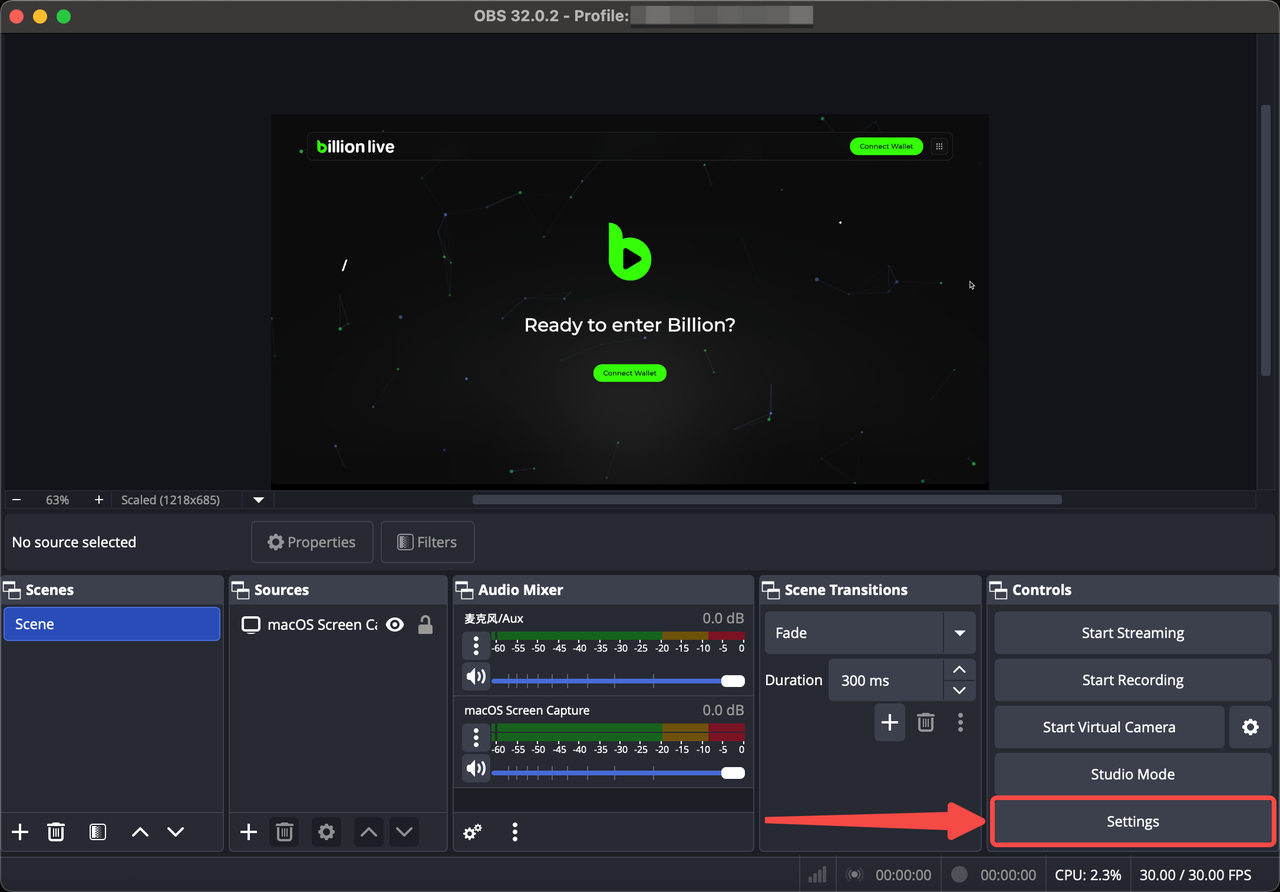
Task: Add a new scene with plus icon
Action: [x=20, y=832]
